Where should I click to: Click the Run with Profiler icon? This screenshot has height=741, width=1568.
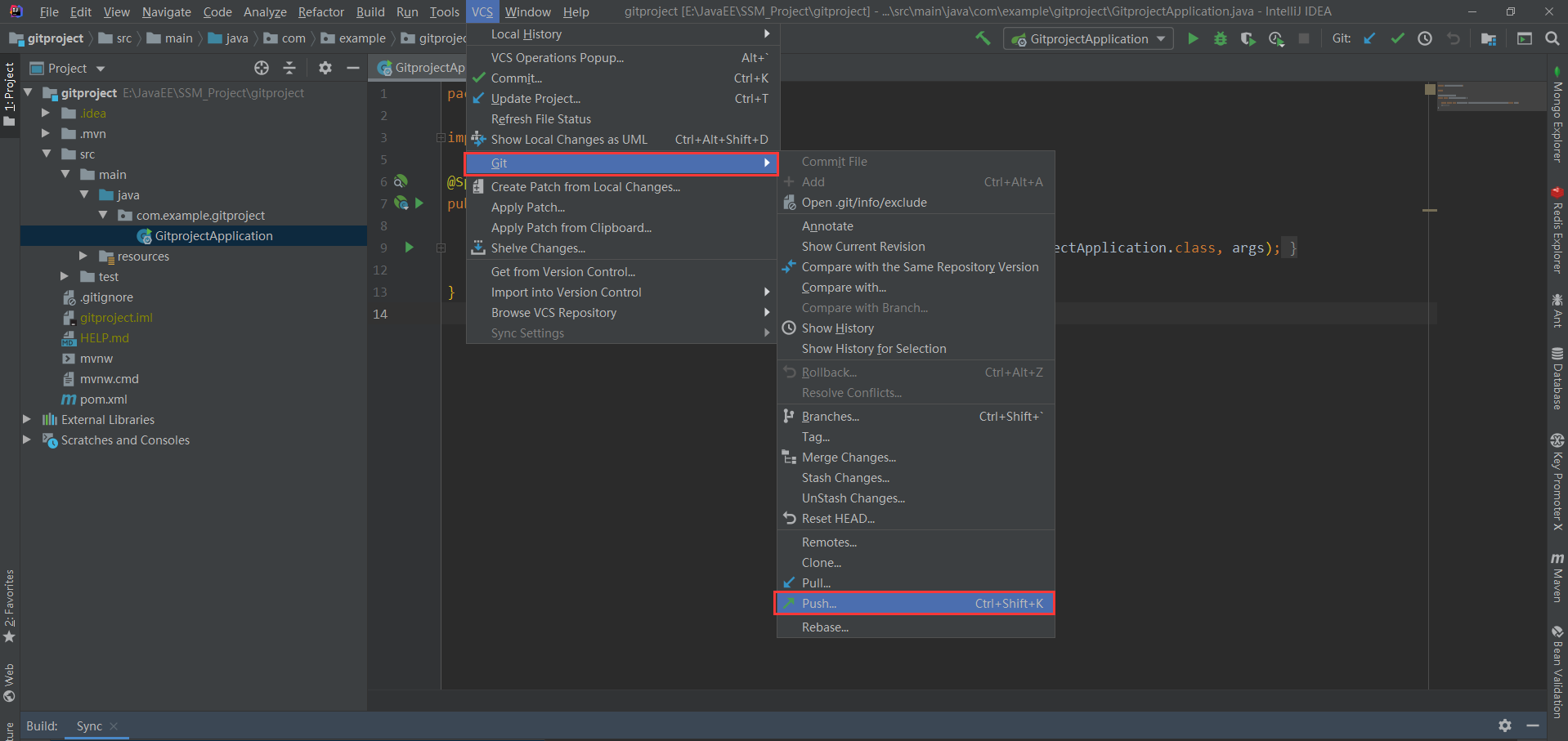(x=1276, y=38)
